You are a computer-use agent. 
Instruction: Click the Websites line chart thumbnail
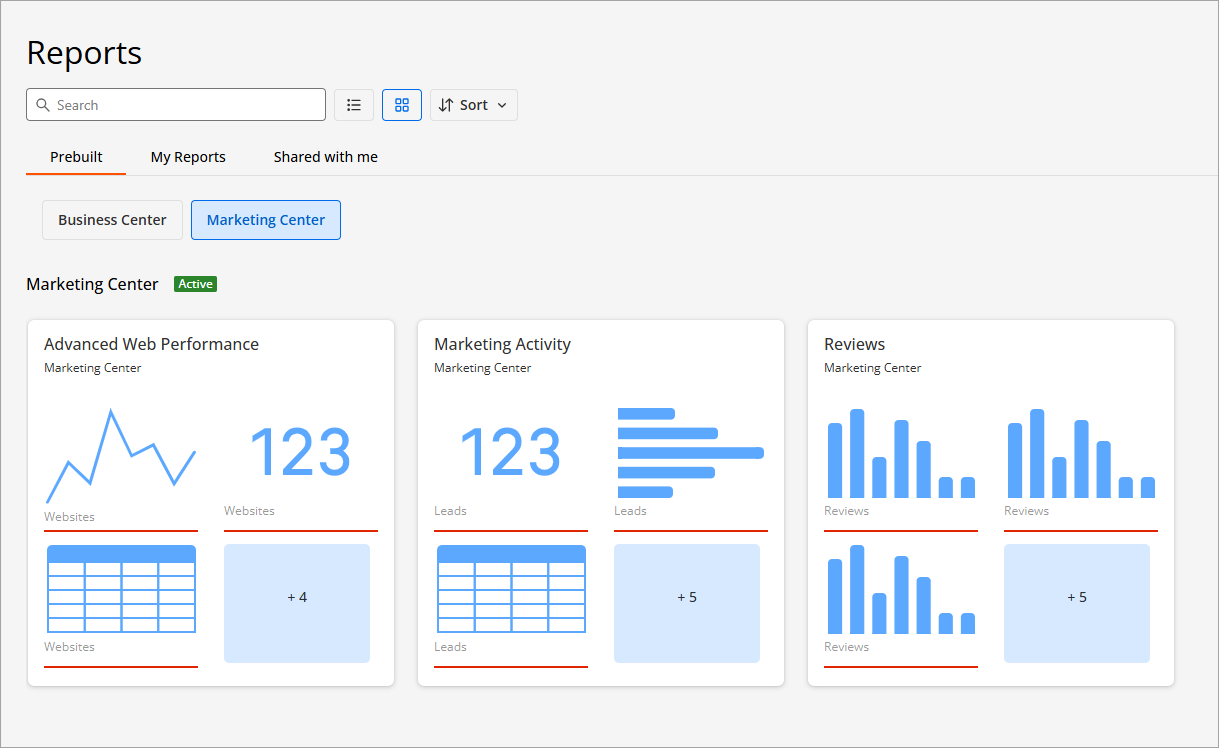(121, 456)
